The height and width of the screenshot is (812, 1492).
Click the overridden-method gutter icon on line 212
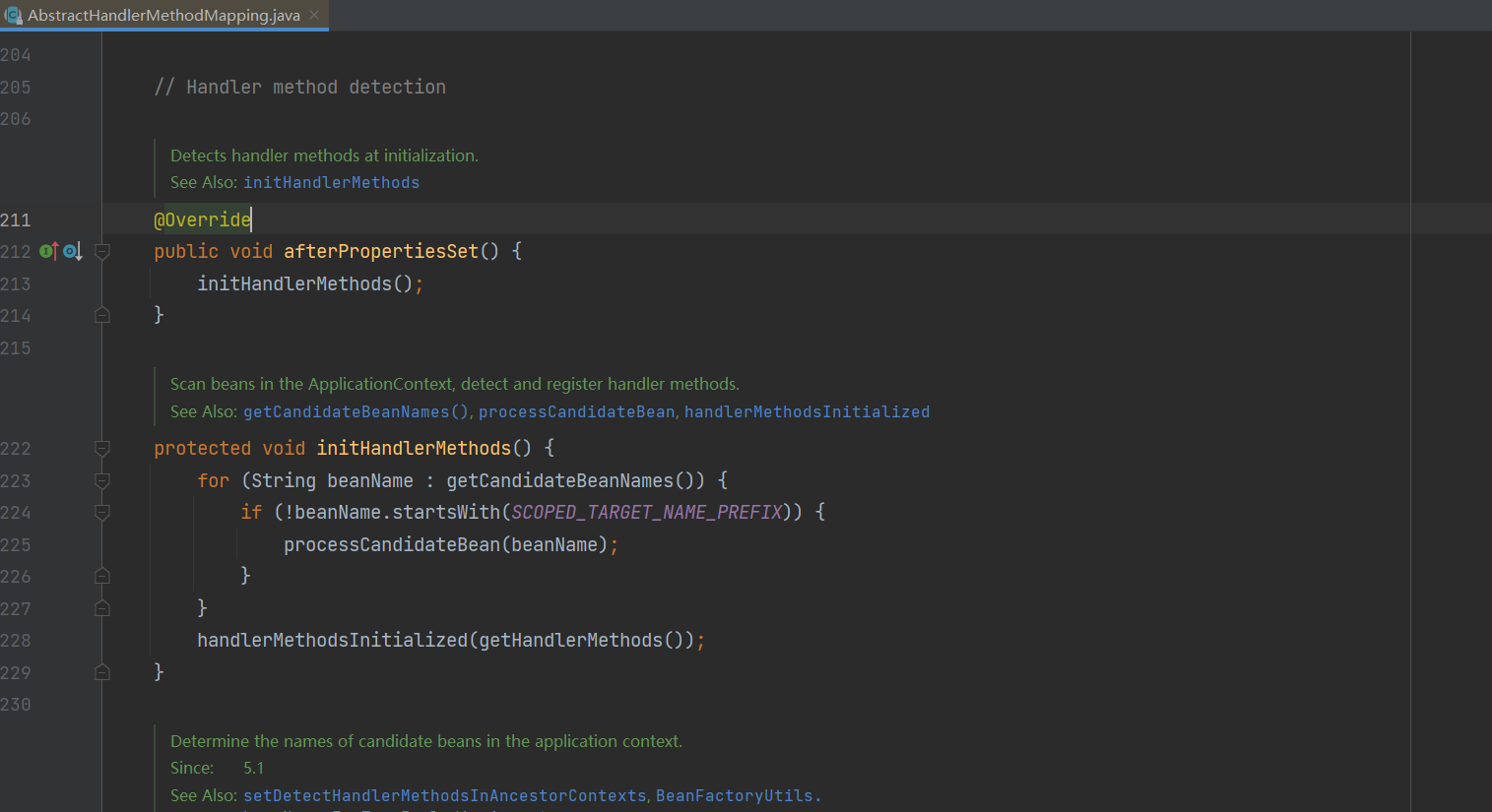coord(72,251)
